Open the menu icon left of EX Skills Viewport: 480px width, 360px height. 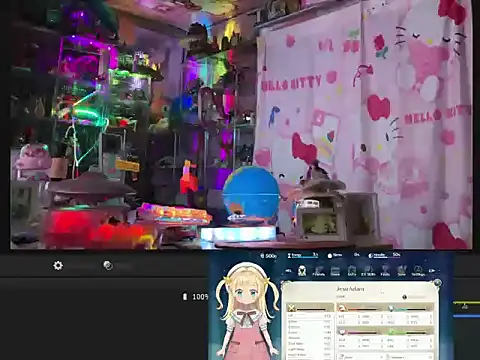click(x=352, y=271)
